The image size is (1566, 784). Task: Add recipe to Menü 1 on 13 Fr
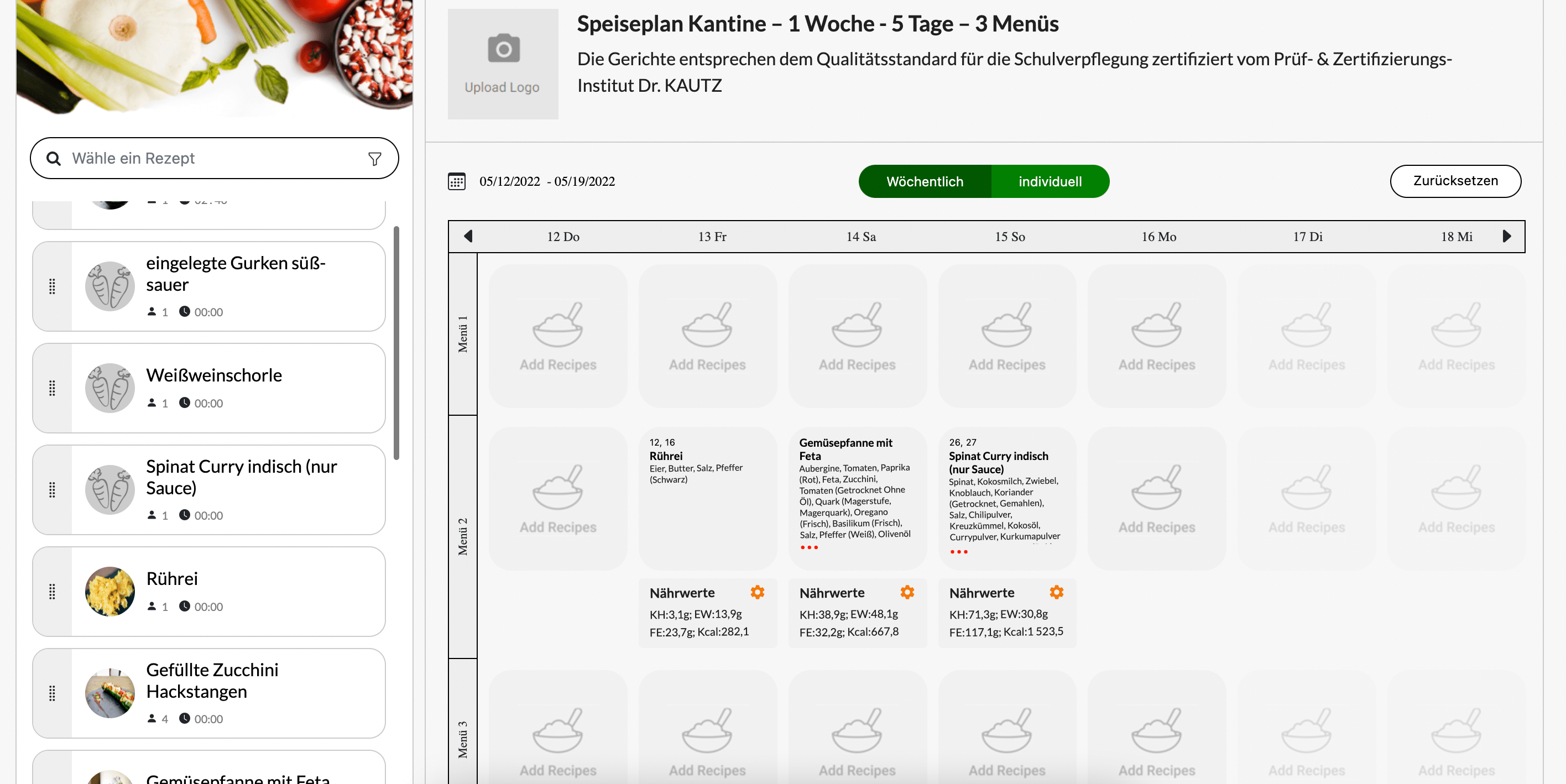click(x=708, y=336)
